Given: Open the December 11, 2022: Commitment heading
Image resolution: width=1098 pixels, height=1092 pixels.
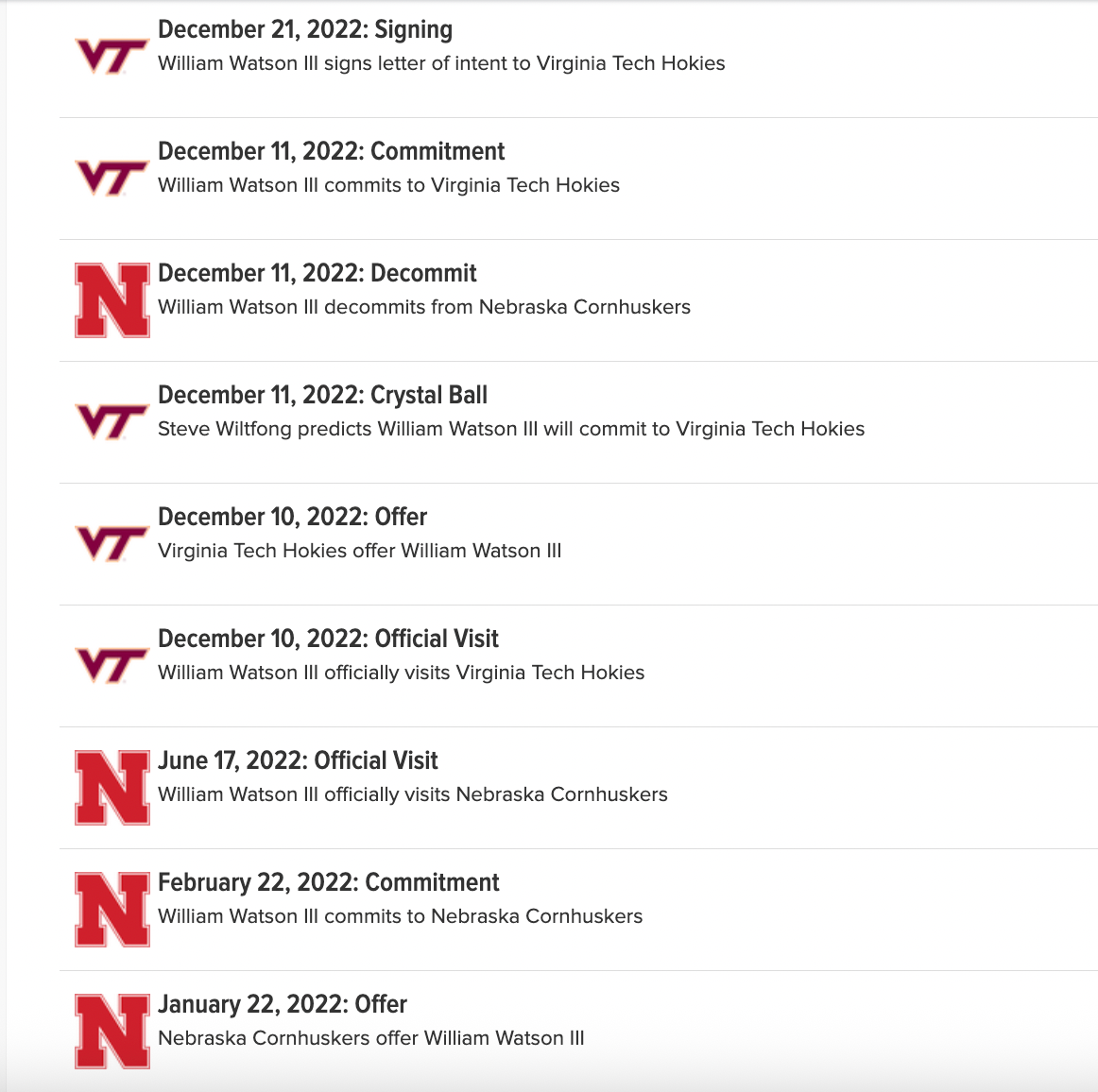Looking at the screenshot, I should point(332,151).
